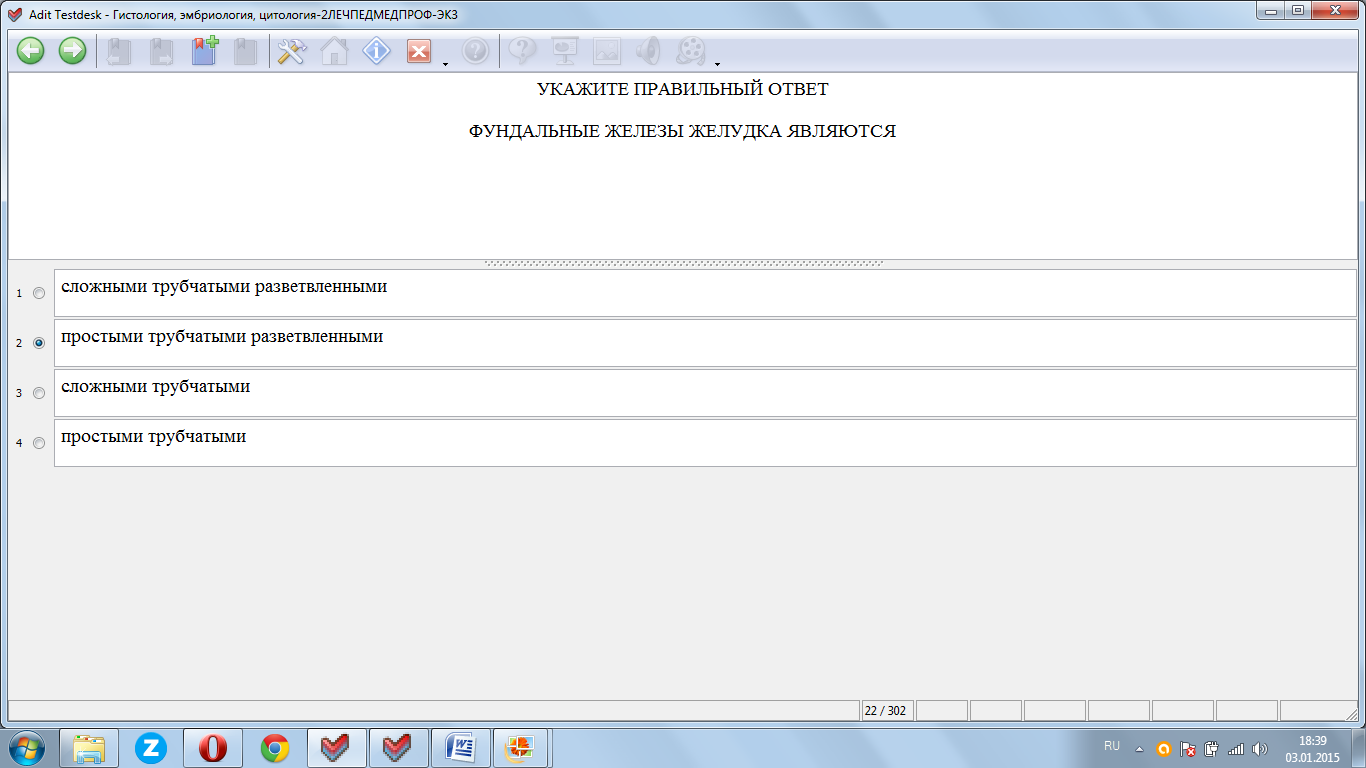The height and width of the screenshot is (768, 1366).
Task: Click the Show desktop strip at the taskbar end
Action: tap(1358, 748)
